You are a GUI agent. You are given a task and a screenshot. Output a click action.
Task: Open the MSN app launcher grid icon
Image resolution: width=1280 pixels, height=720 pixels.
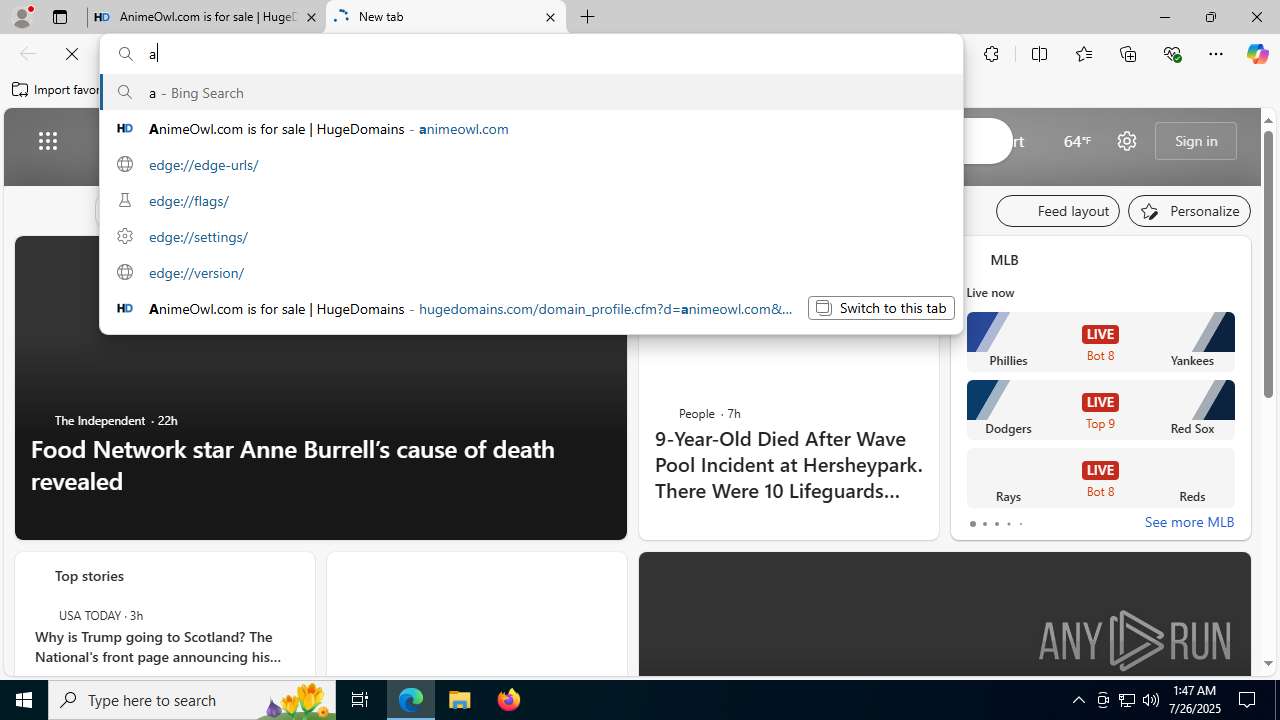pyautogui.click(x=48, y=141)
